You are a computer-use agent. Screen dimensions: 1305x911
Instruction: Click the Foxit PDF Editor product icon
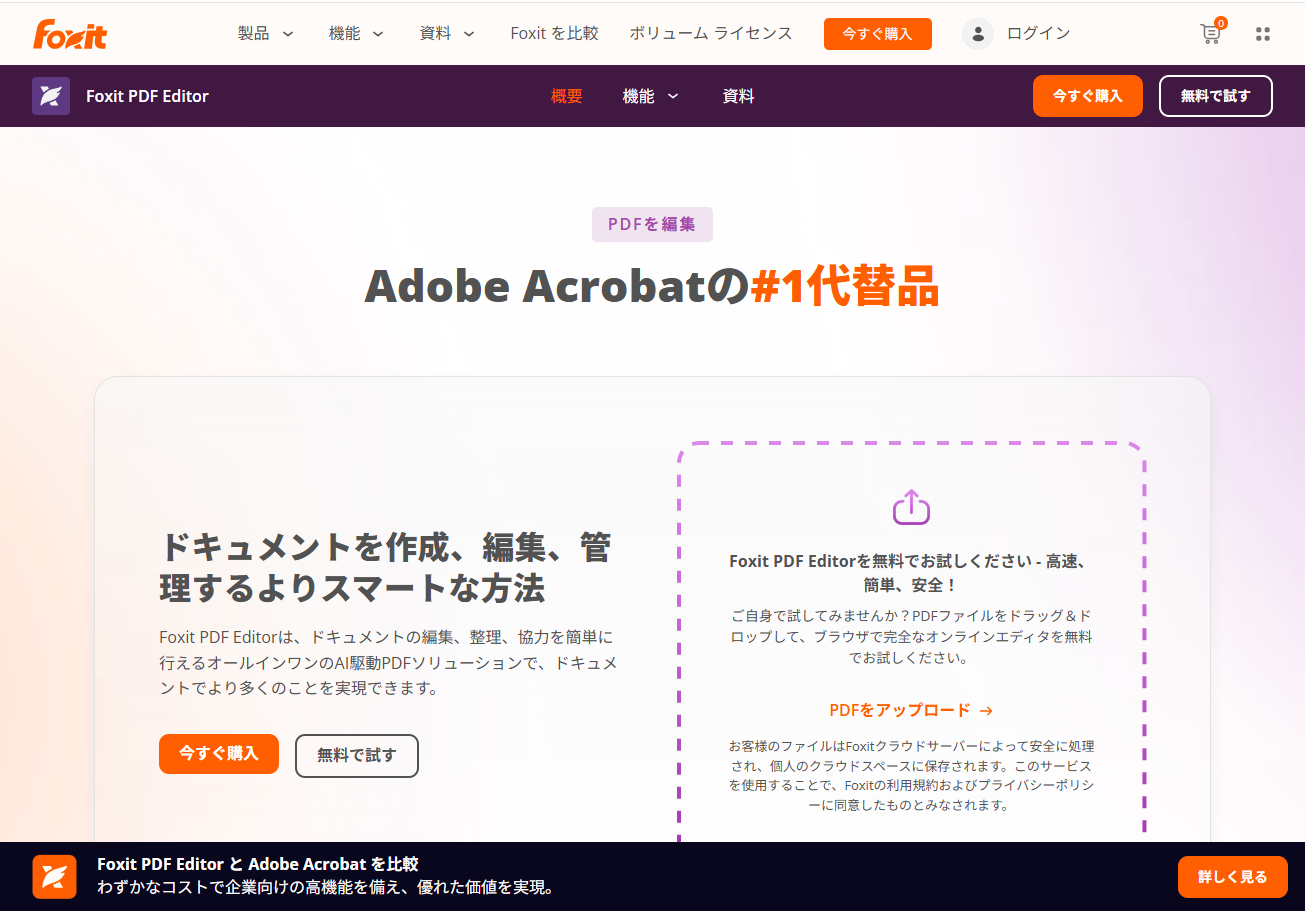coord(51,96)
